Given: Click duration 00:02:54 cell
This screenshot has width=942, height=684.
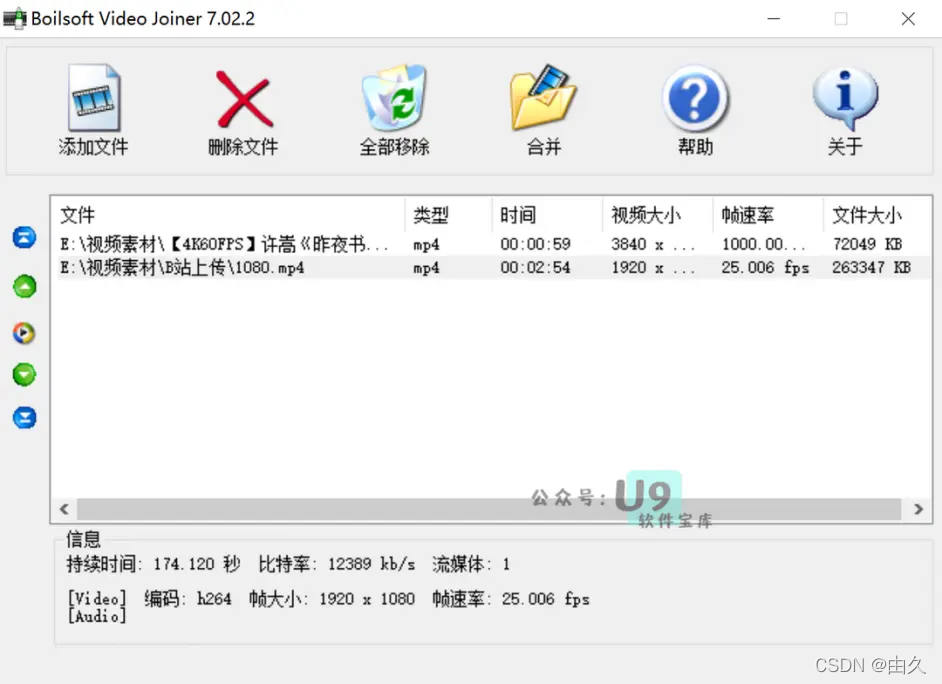Looking at the screenshot, I should (535, 268).
